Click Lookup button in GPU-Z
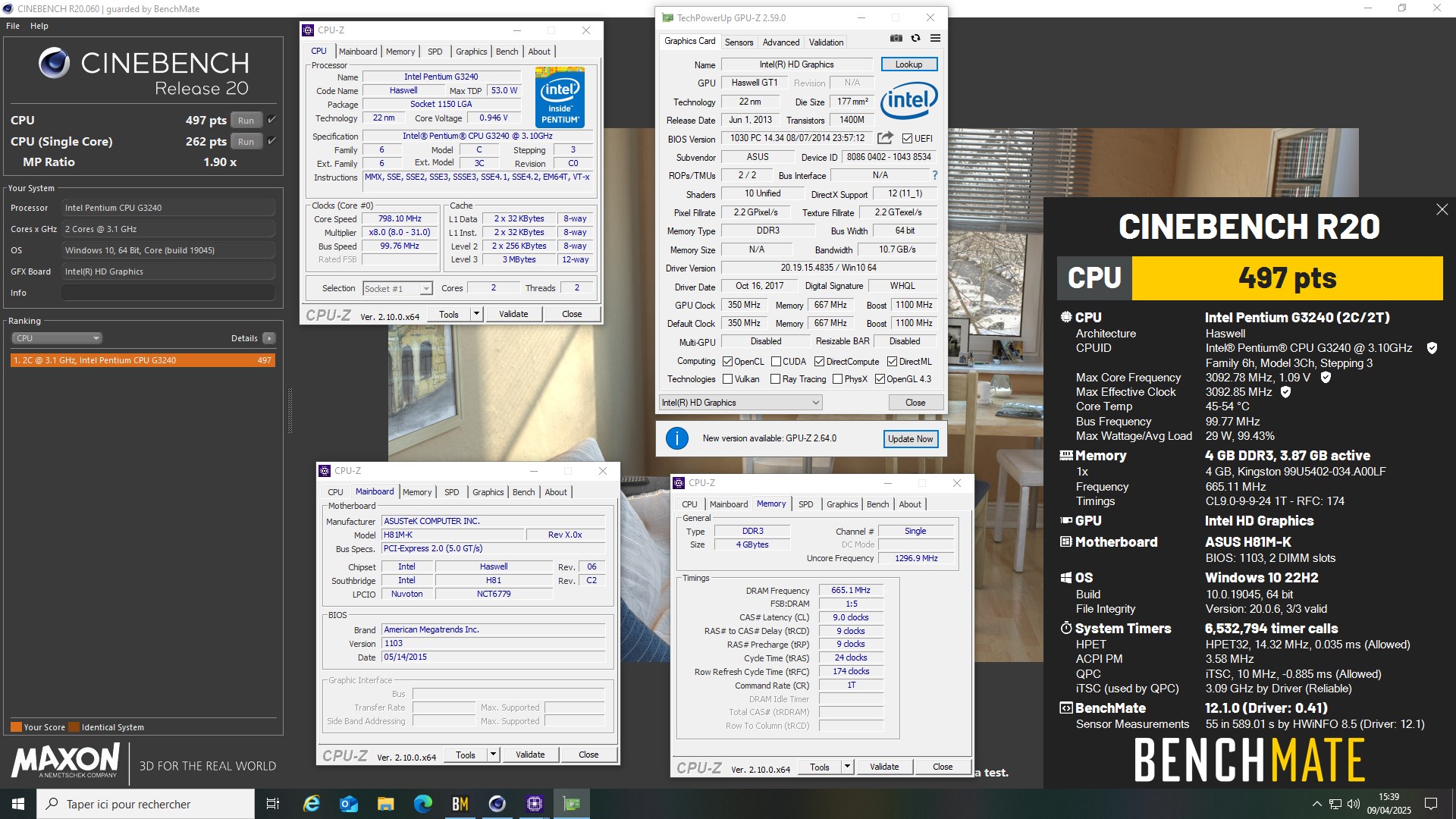 coord(908,64)
